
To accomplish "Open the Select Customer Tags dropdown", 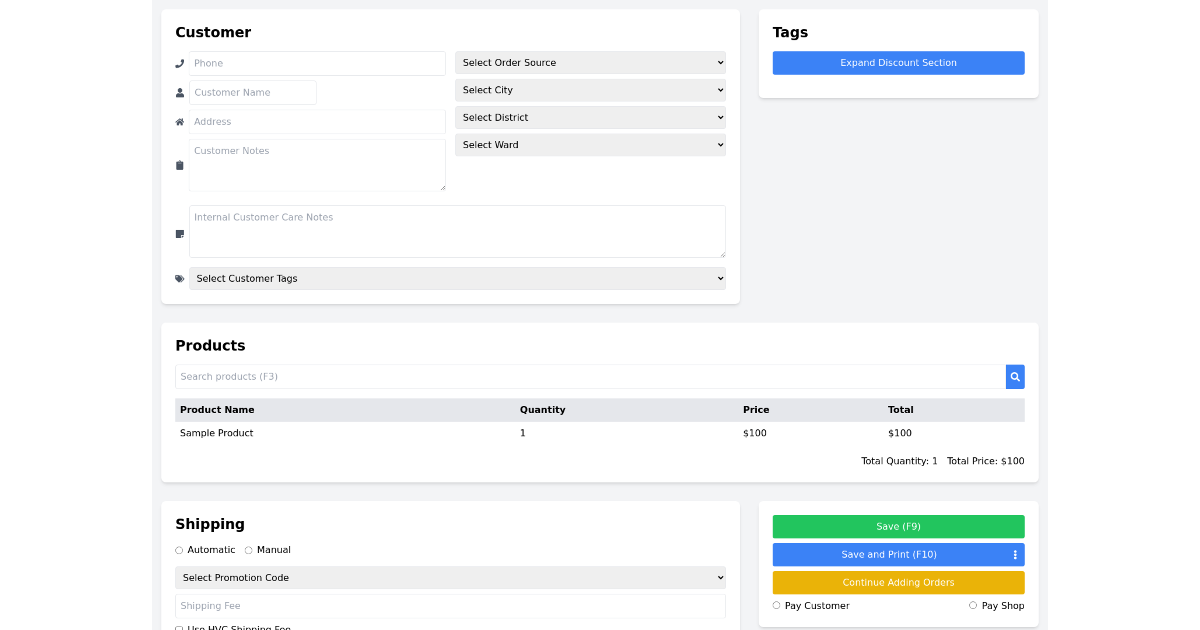I will pyautogui.click(x=457, y=278).
